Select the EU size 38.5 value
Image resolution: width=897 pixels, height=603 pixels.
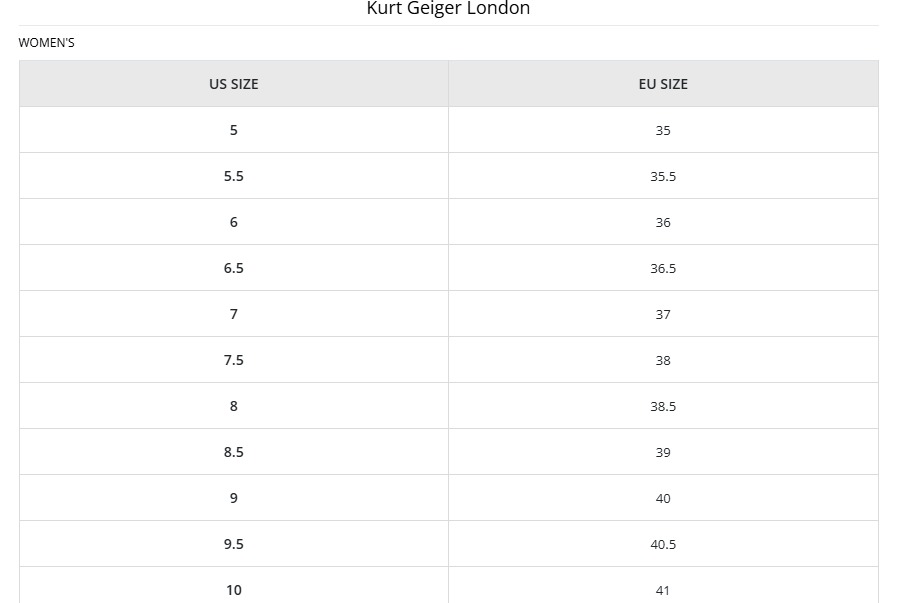663,406
